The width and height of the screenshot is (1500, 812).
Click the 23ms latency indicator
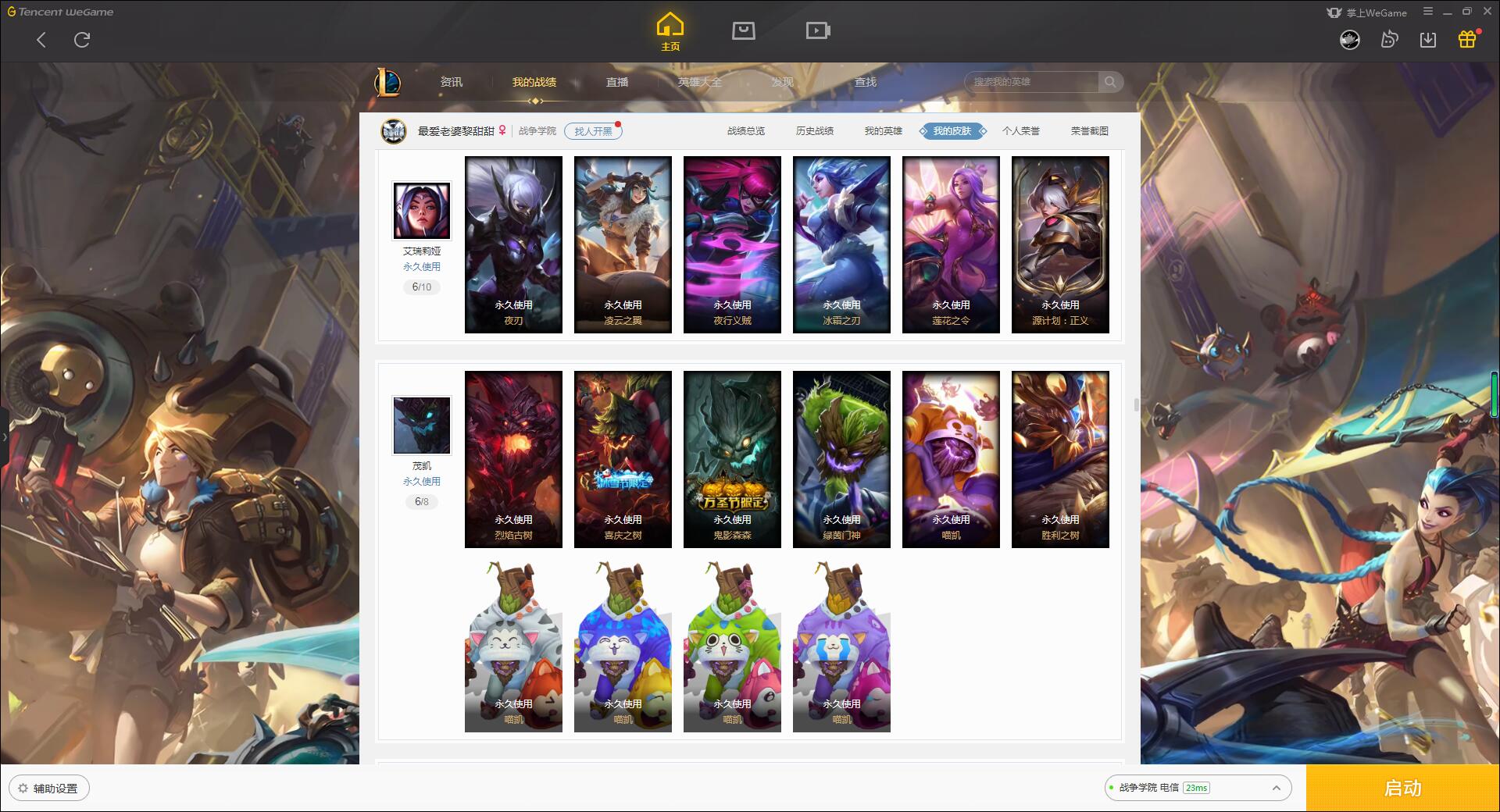click(1196, 788)
